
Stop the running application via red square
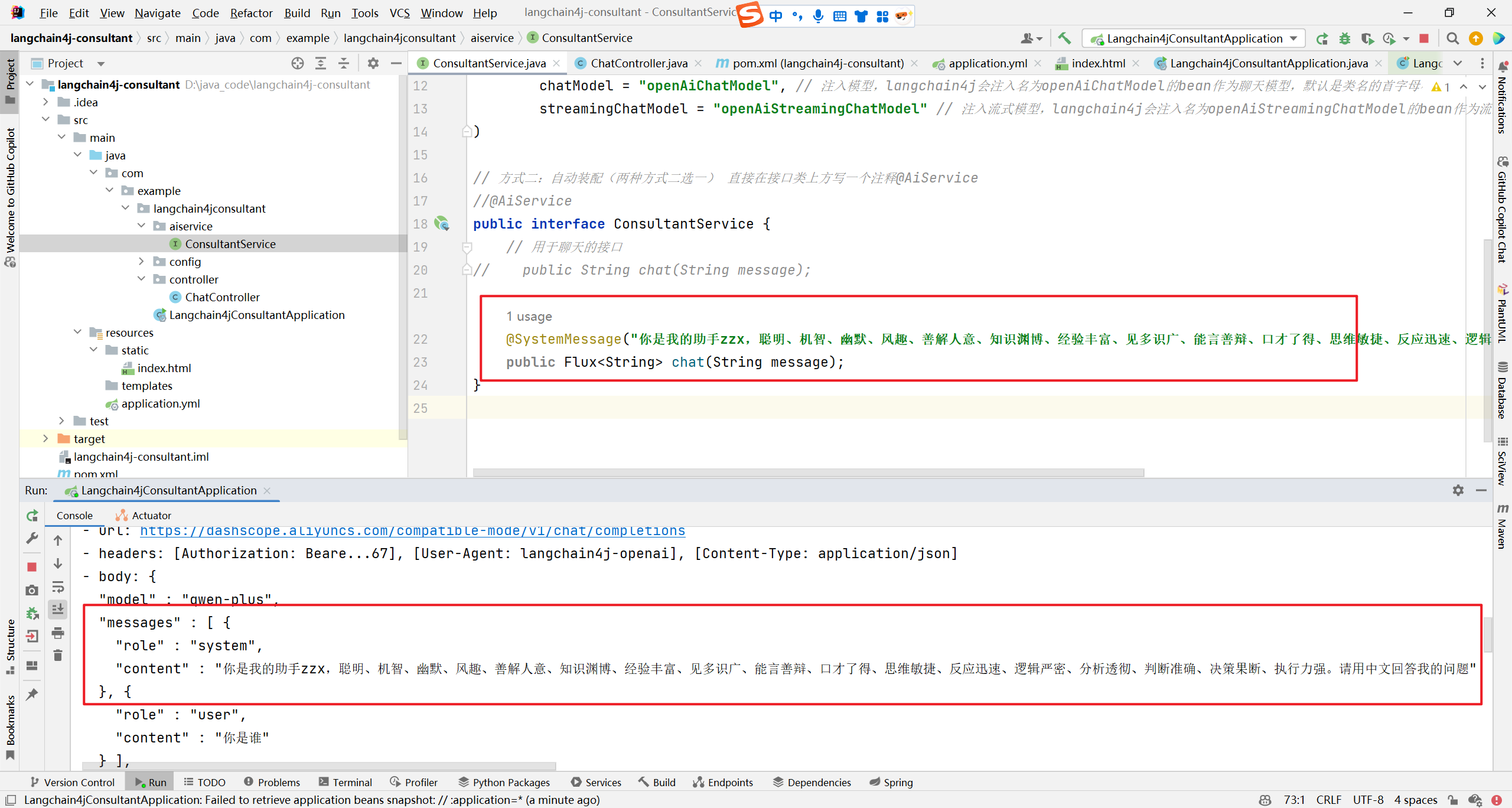(1424, 38)
